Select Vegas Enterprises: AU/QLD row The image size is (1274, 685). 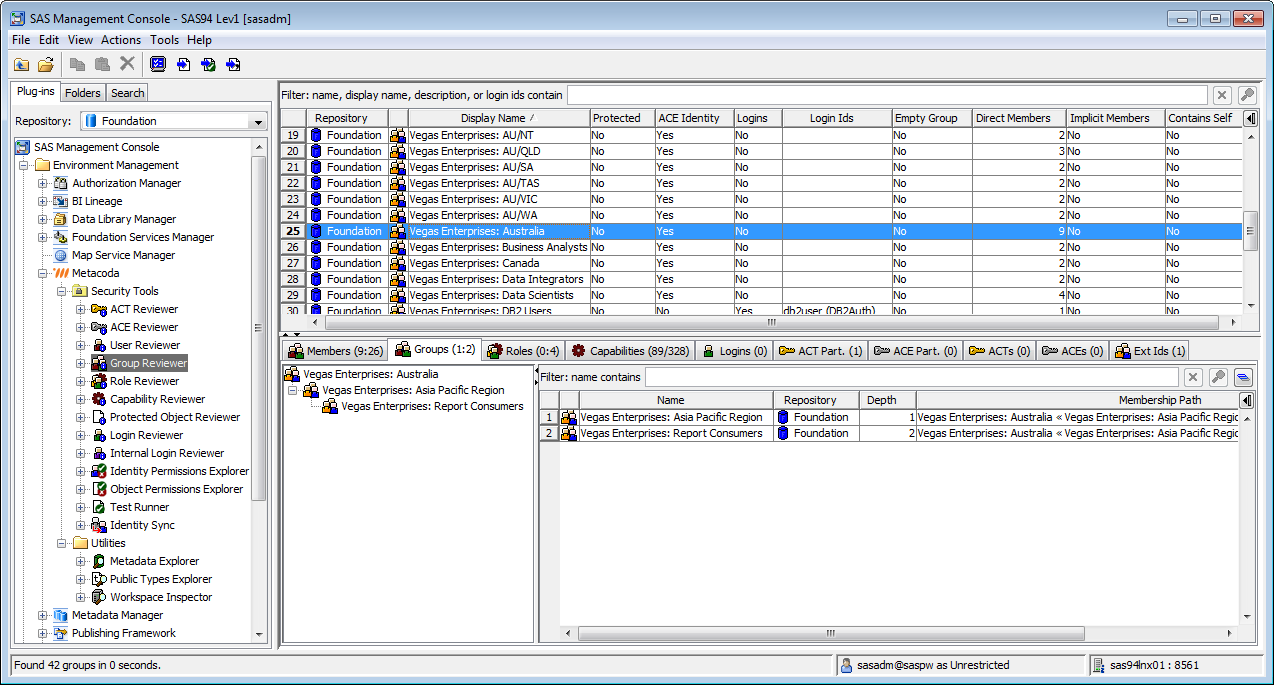[762, 151]
